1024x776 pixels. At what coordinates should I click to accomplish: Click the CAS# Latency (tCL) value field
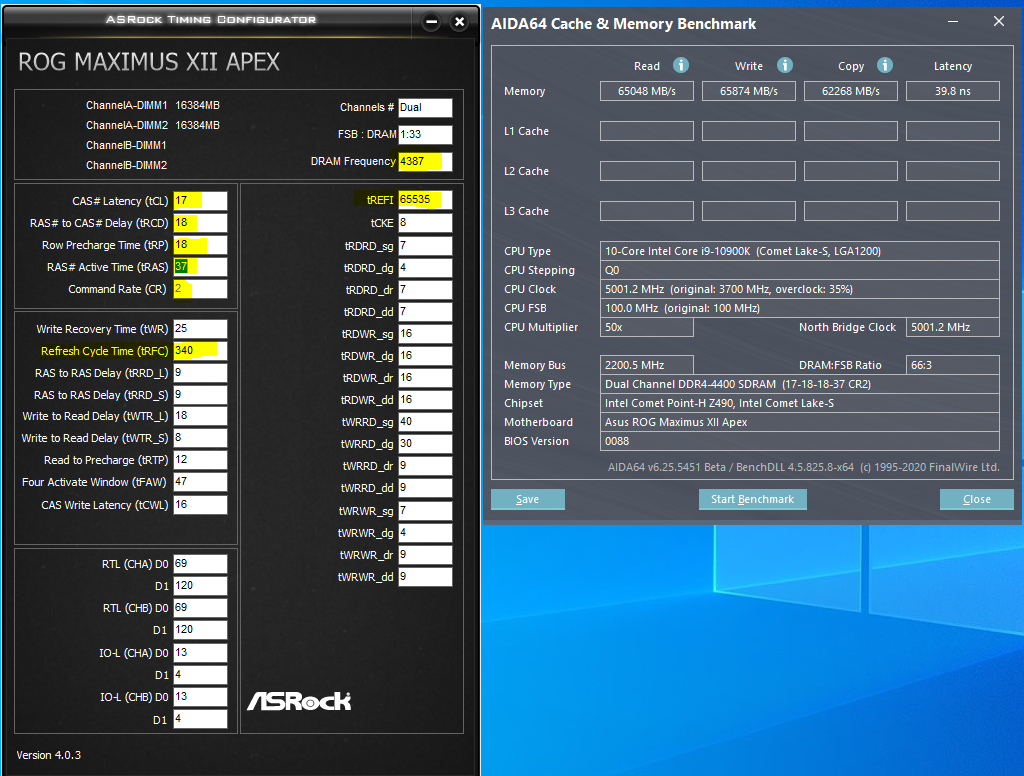[x=200, y=201]
